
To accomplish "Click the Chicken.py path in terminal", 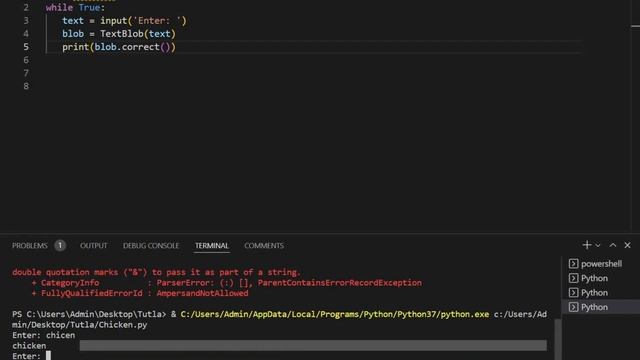I will click(x=80, y=325).
